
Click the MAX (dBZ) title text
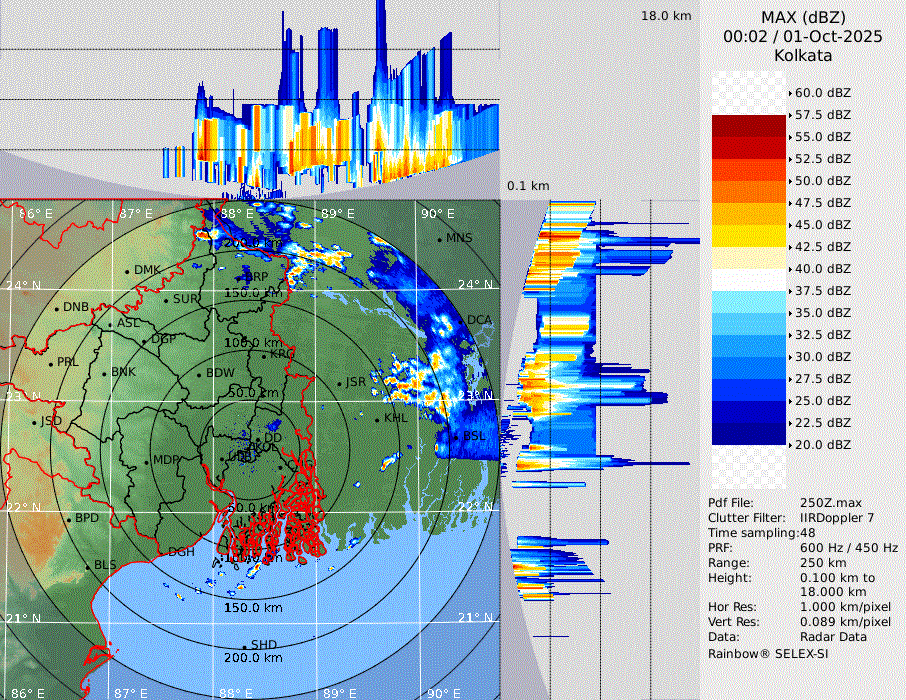click(x=802, y=17)
